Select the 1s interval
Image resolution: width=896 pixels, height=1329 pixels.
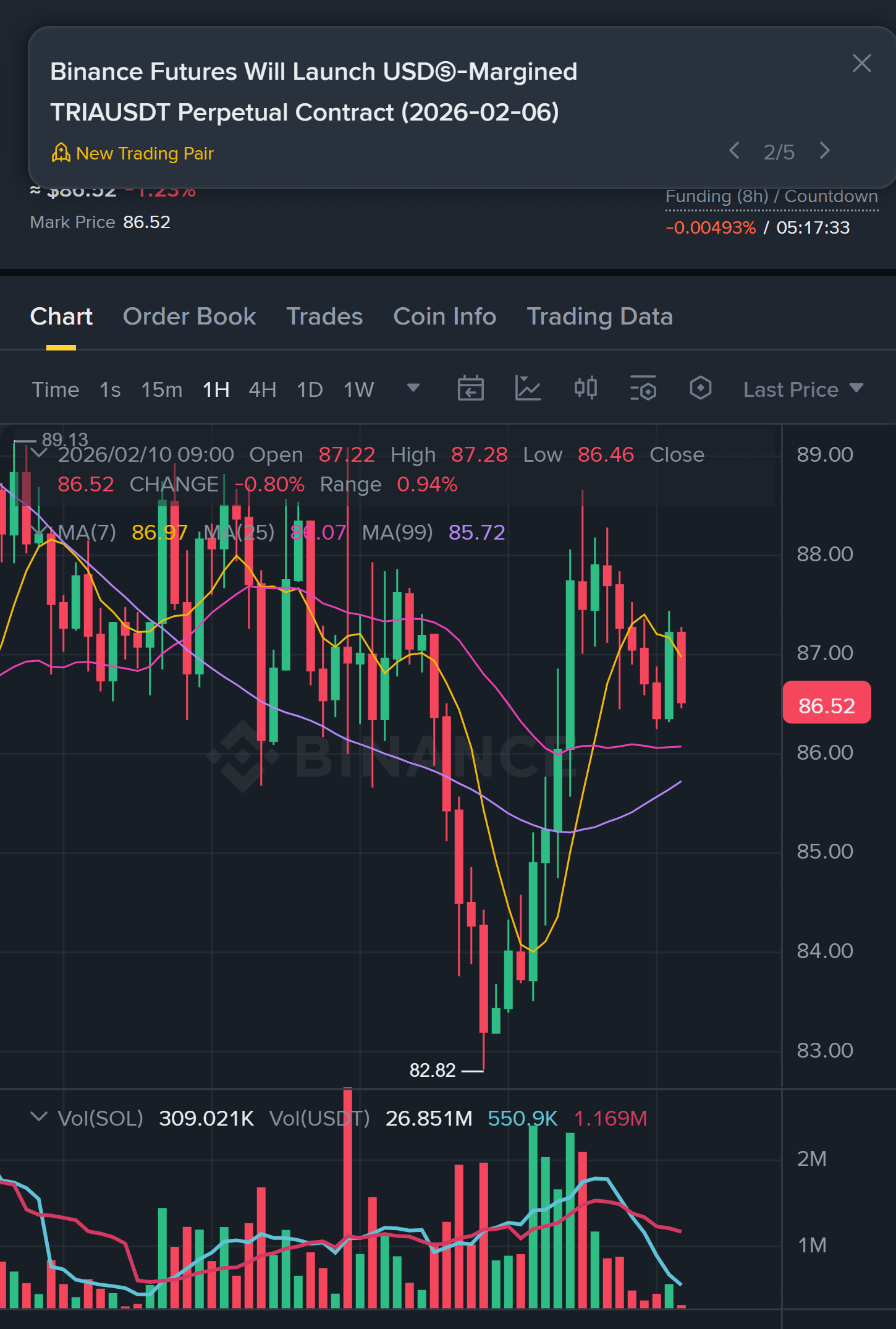(110, 389)
